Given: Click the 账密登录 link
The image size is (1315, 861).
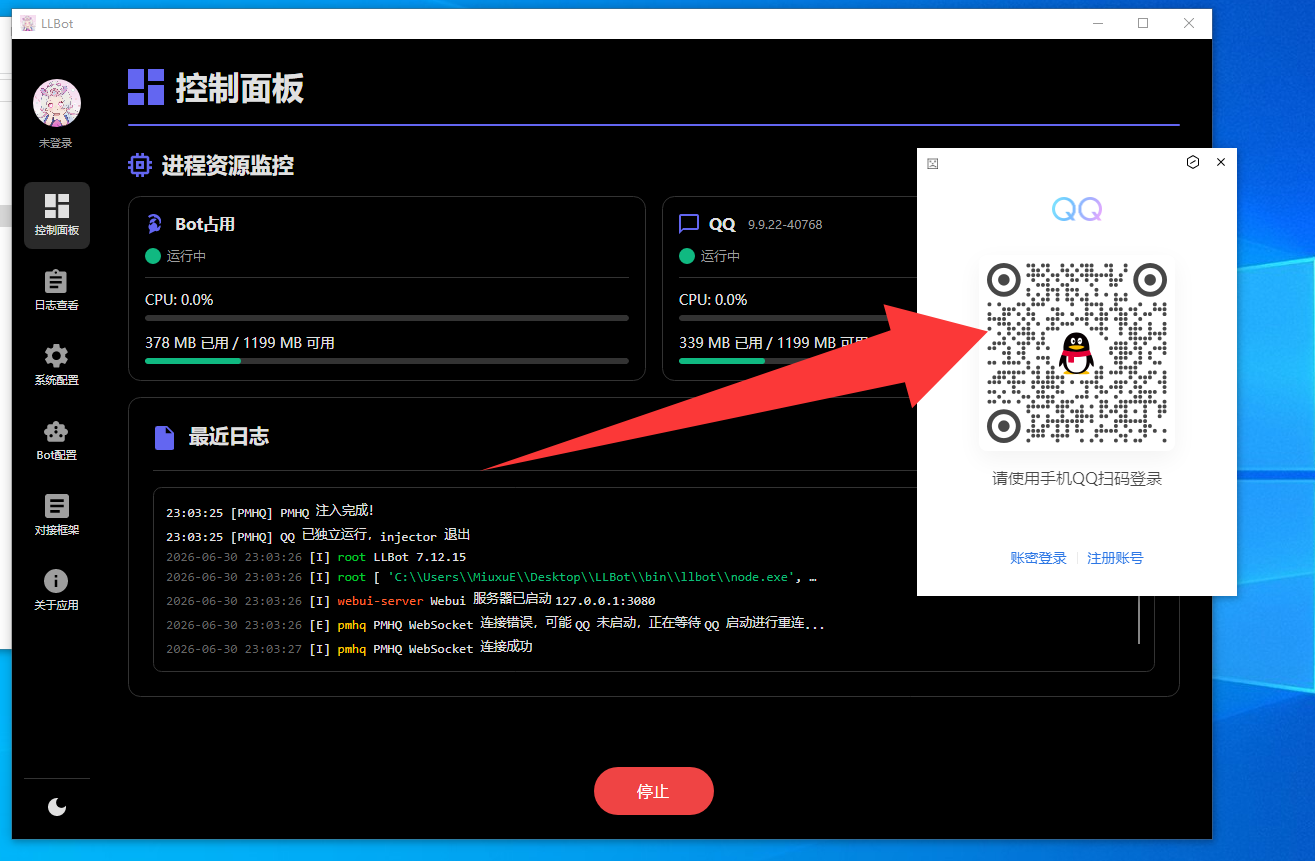Looking at the screenshot, I should click(x=1038, y=558).
